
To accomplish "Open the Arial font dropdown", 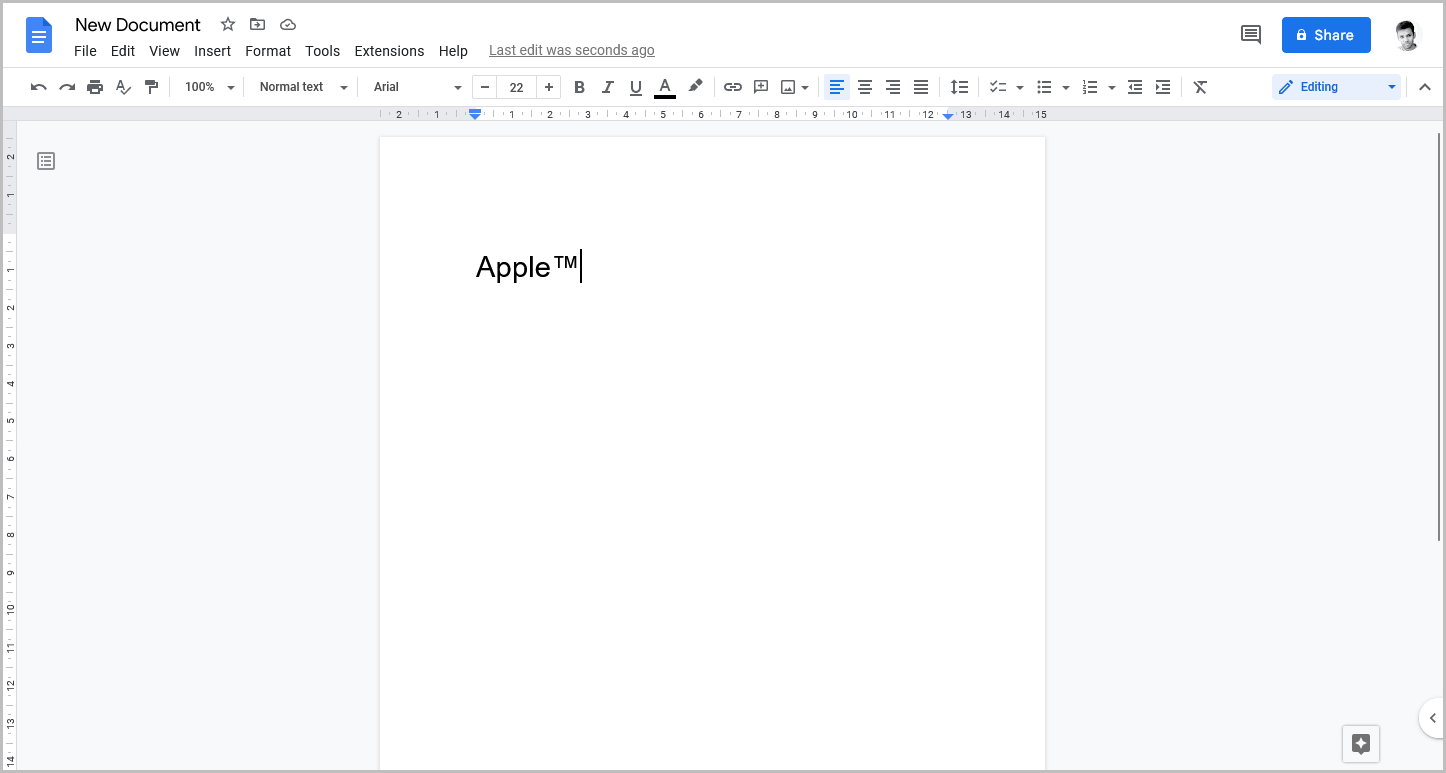I will [417, 87].
